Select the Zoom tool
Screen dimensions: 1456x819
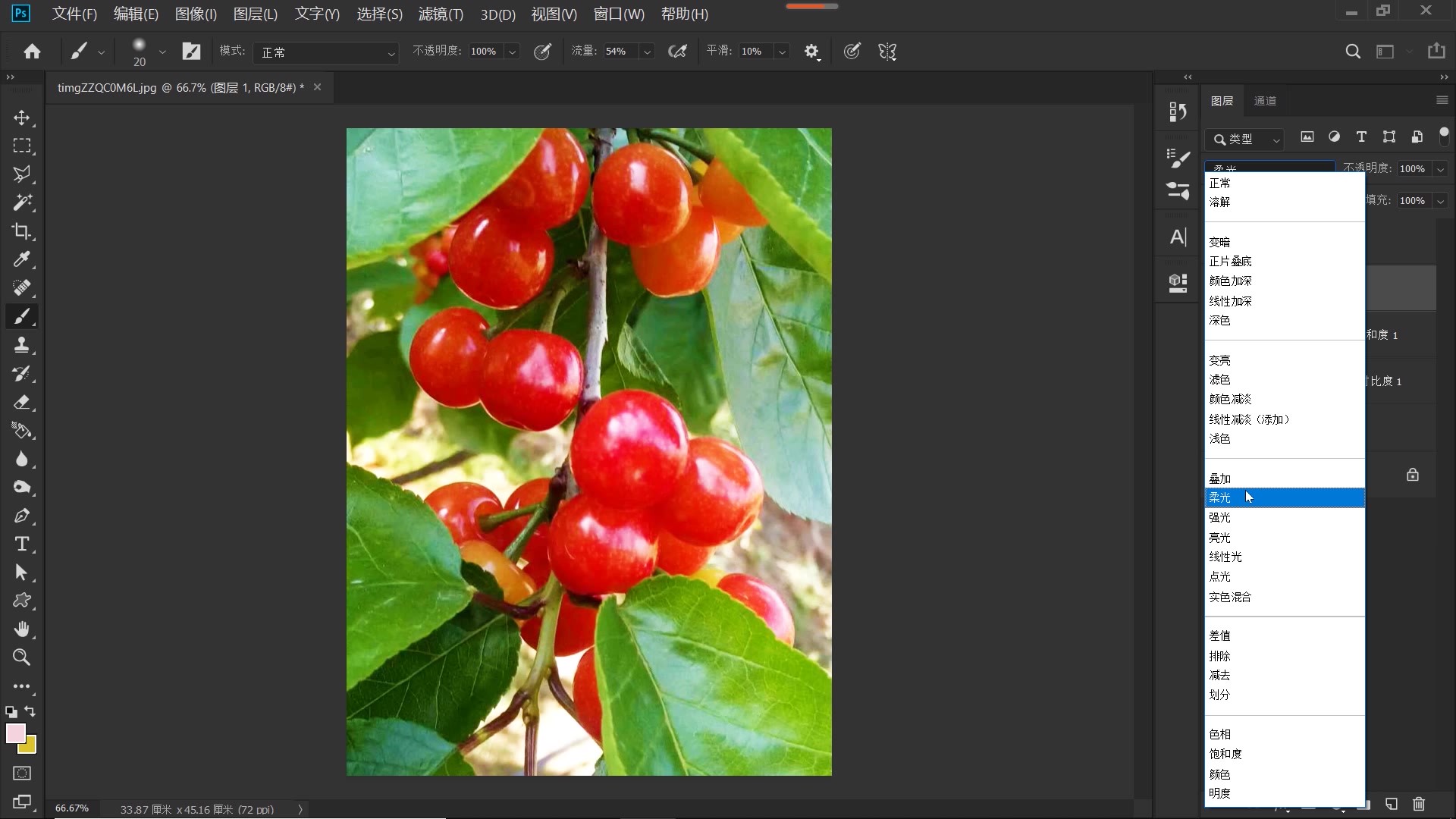[x=22, y=657]
